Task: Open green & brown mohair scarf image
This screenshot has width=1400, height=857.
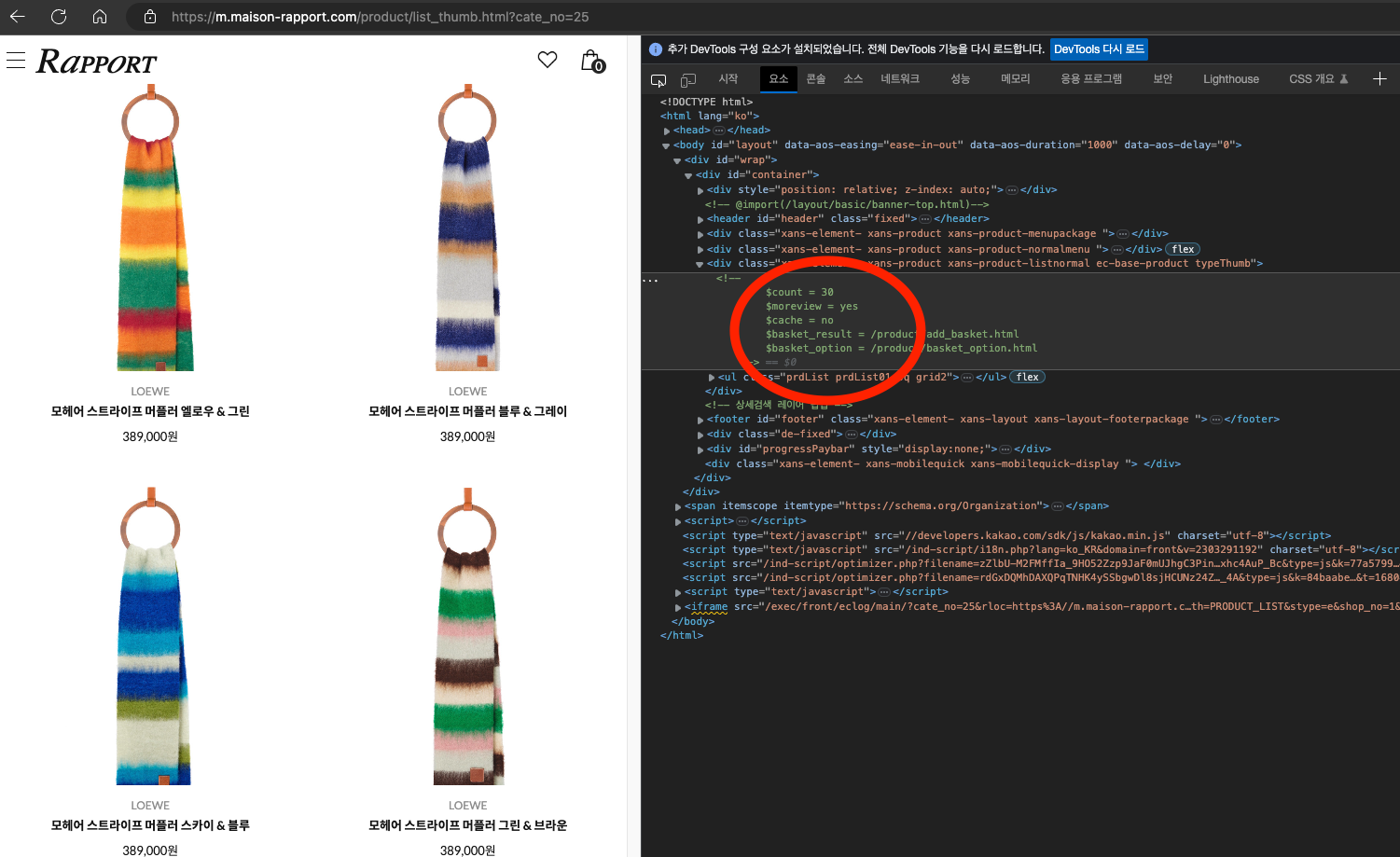Action: (x=467, y=636)
